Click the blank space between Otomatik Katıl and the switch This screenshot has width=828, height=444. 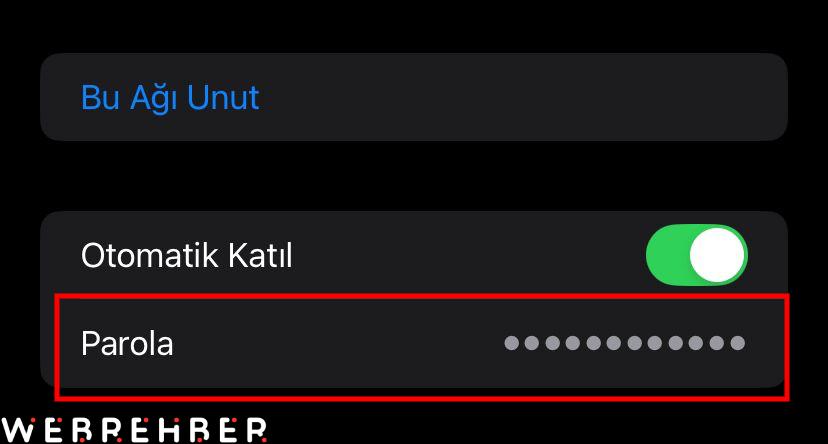pyautogui.click(x=469, y=256)
